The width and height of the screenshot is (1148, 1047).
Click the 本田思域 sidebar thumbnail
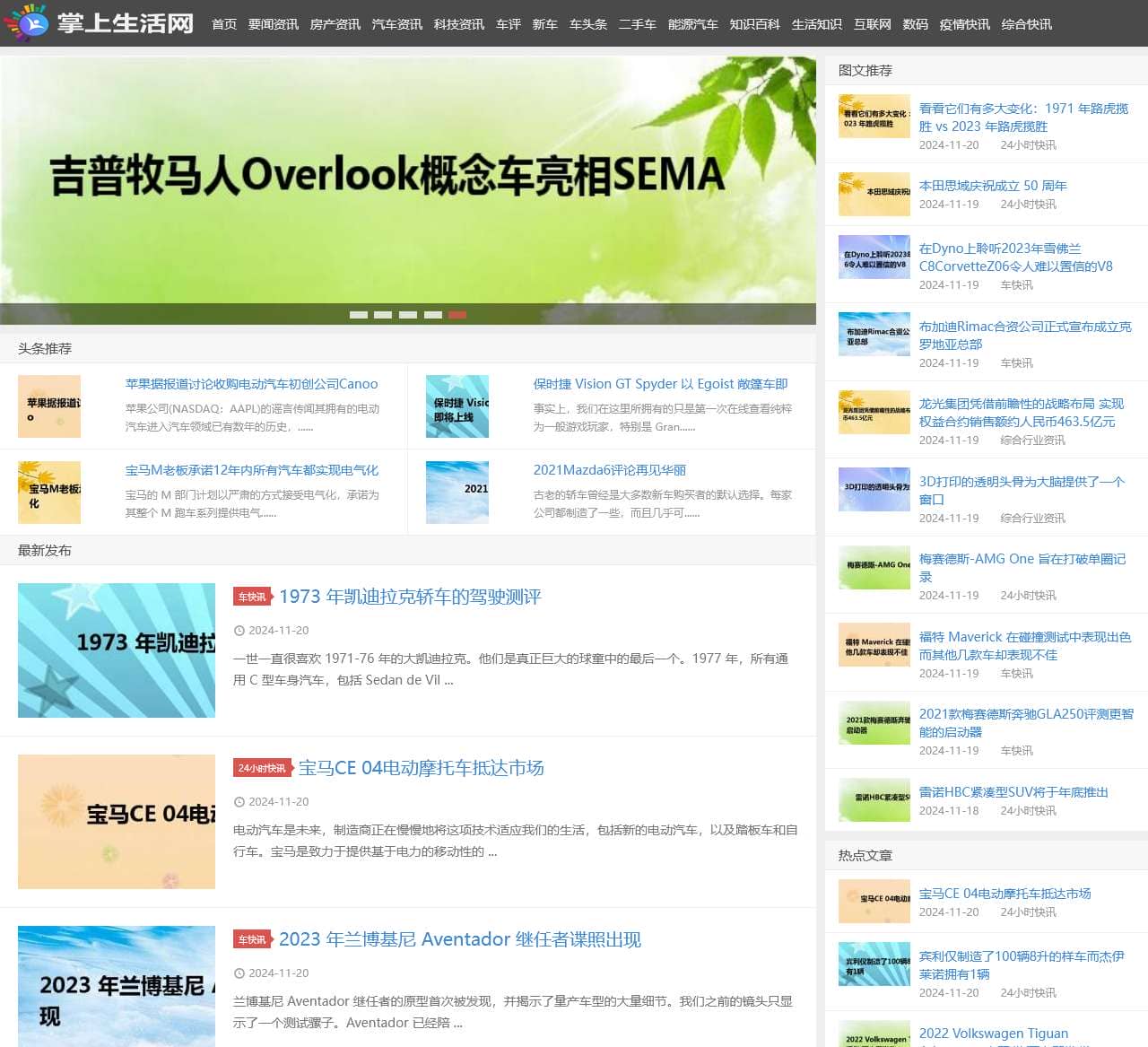click(874, 195)
